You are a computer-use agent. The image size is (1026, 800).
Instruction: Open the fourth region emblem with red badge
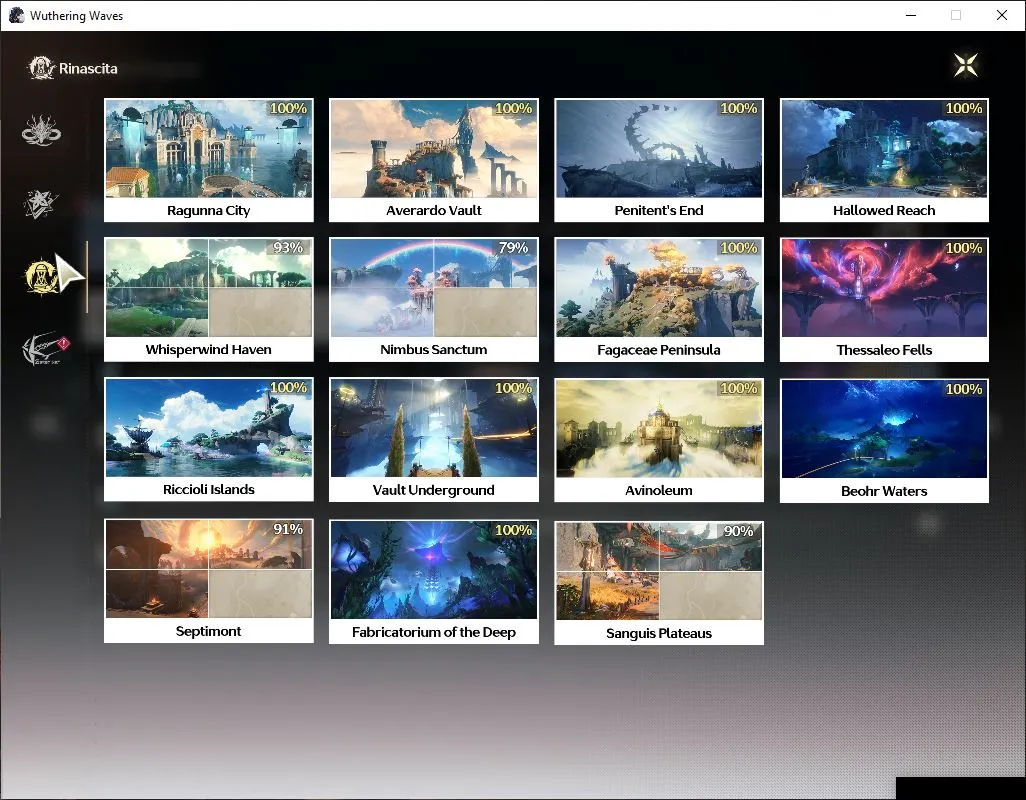click(x=45, y=349)
